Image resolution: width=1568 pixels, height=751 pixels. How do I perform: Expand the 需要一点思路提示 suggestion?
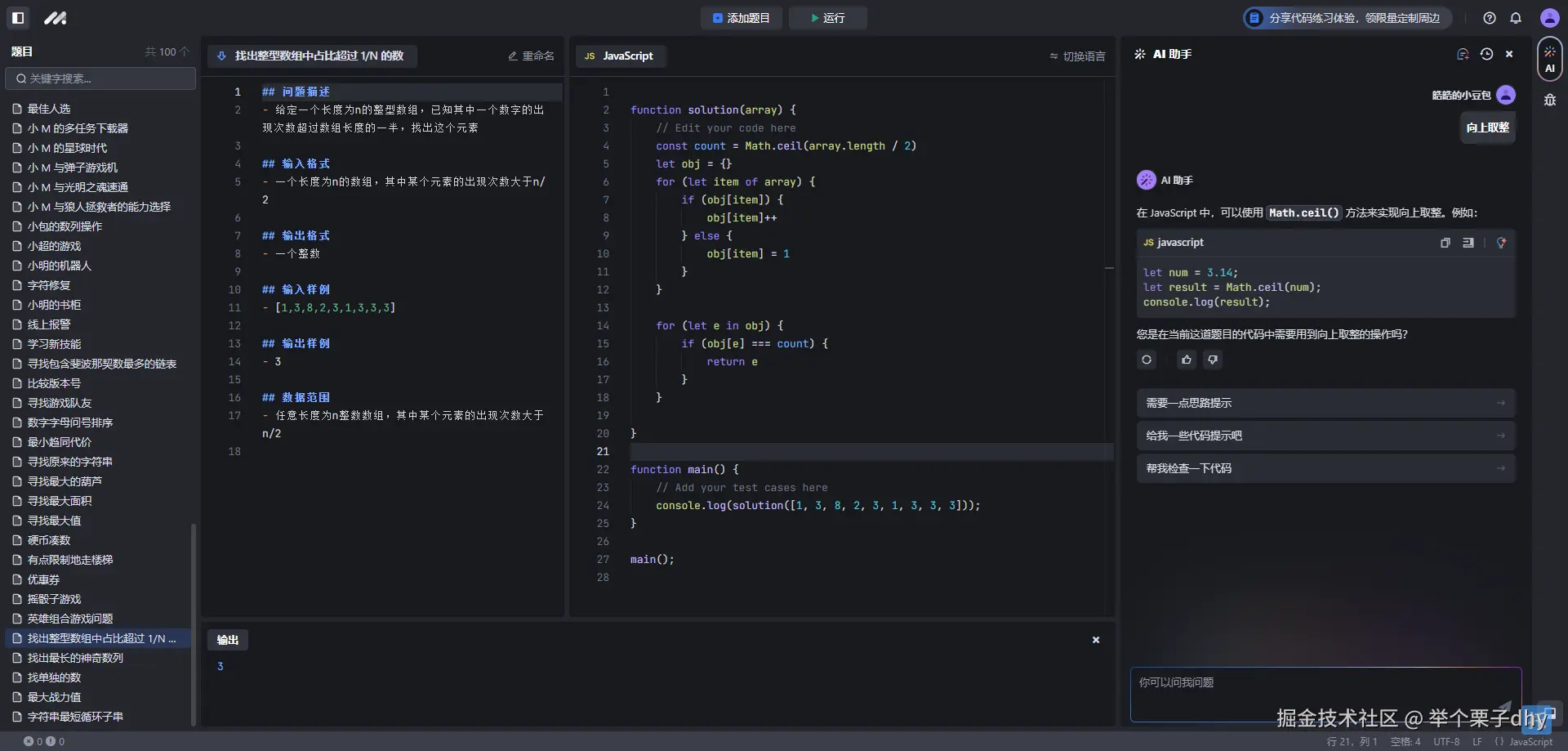1325,403
